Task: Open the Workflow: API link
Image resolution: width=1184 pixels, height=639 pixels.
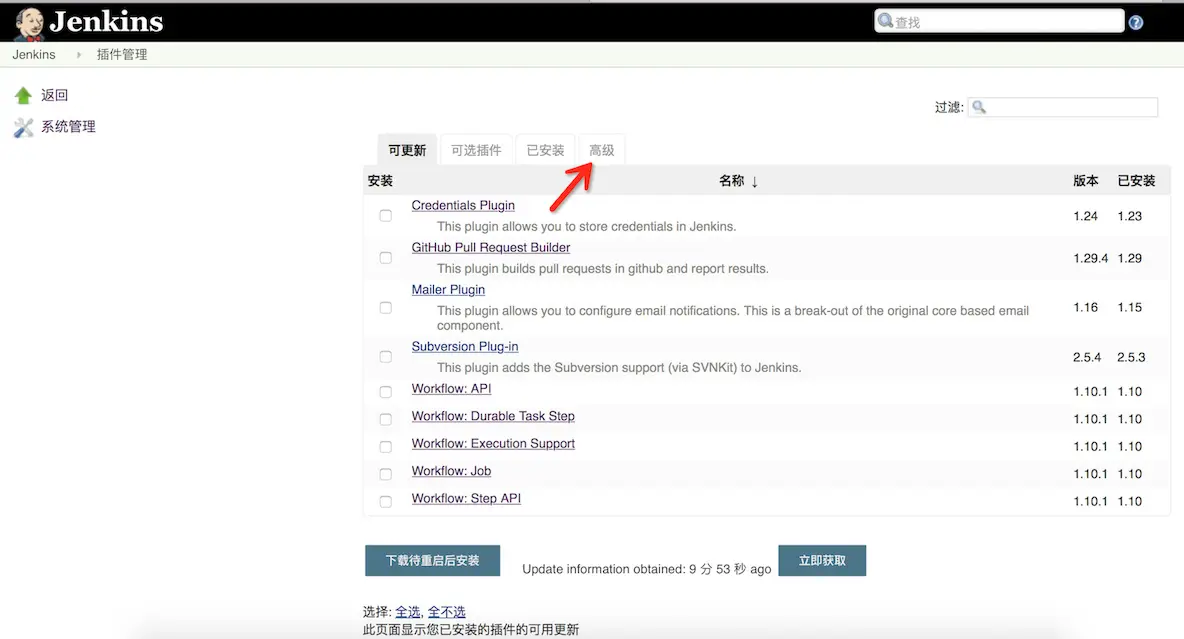Action: 452,389
